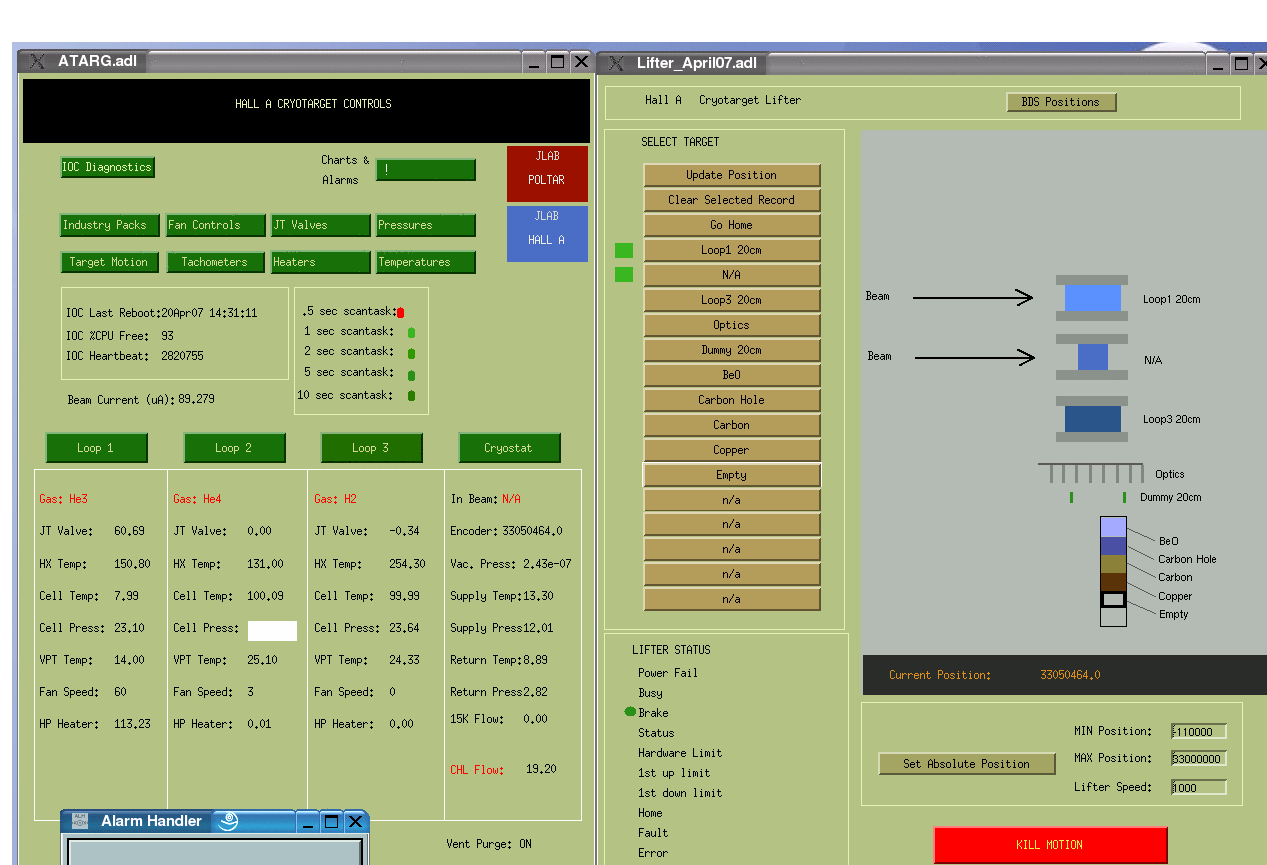Select Loop3 20cm target button

coord(732,300)
